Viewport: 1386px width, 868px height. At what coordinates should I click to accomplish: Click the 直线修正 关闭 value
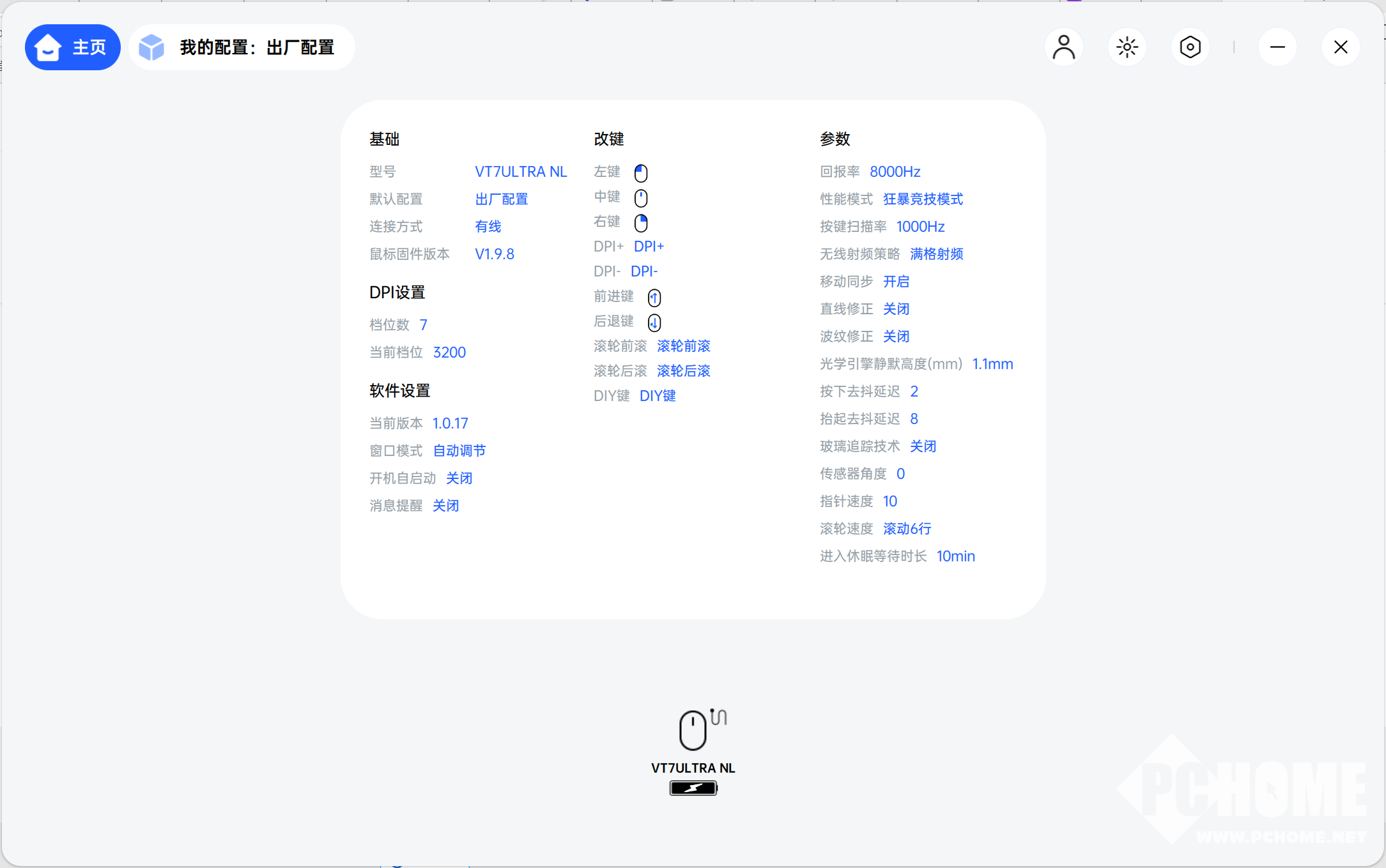(x=896, y=309)
